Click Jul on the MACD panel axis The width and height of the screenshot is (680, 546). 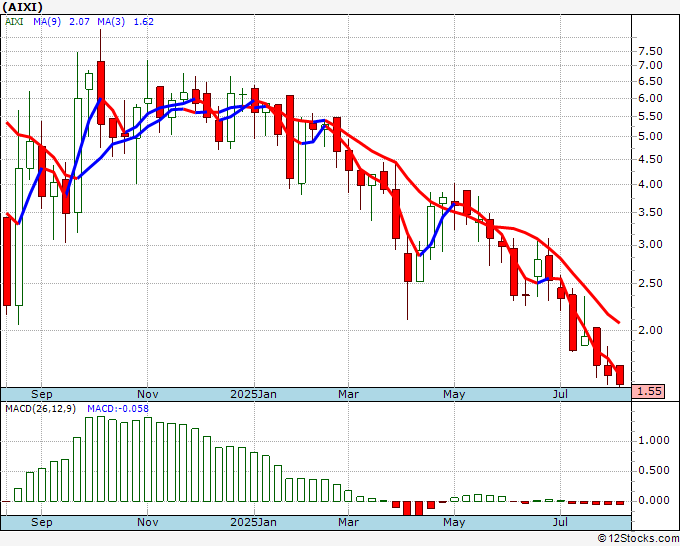560,522
